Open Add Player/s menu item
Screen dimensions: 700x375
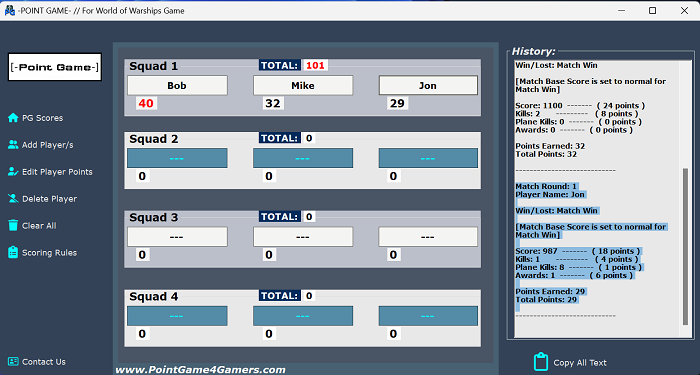coord(48,145)
